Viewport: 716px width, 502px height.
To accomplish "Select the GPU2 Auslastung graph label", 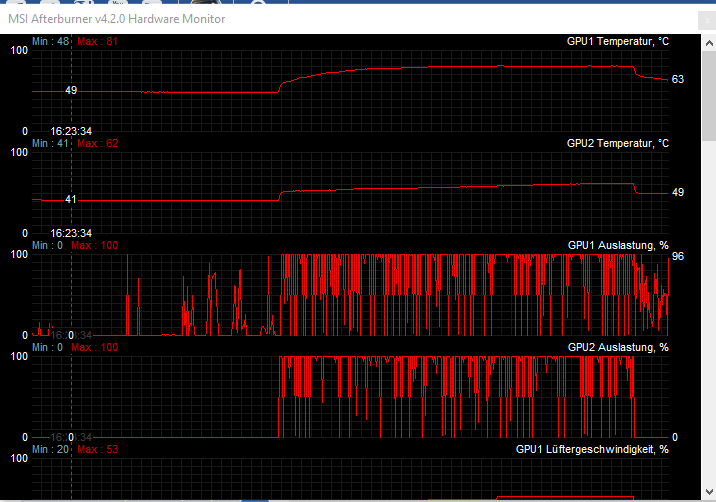I will 618,347.
